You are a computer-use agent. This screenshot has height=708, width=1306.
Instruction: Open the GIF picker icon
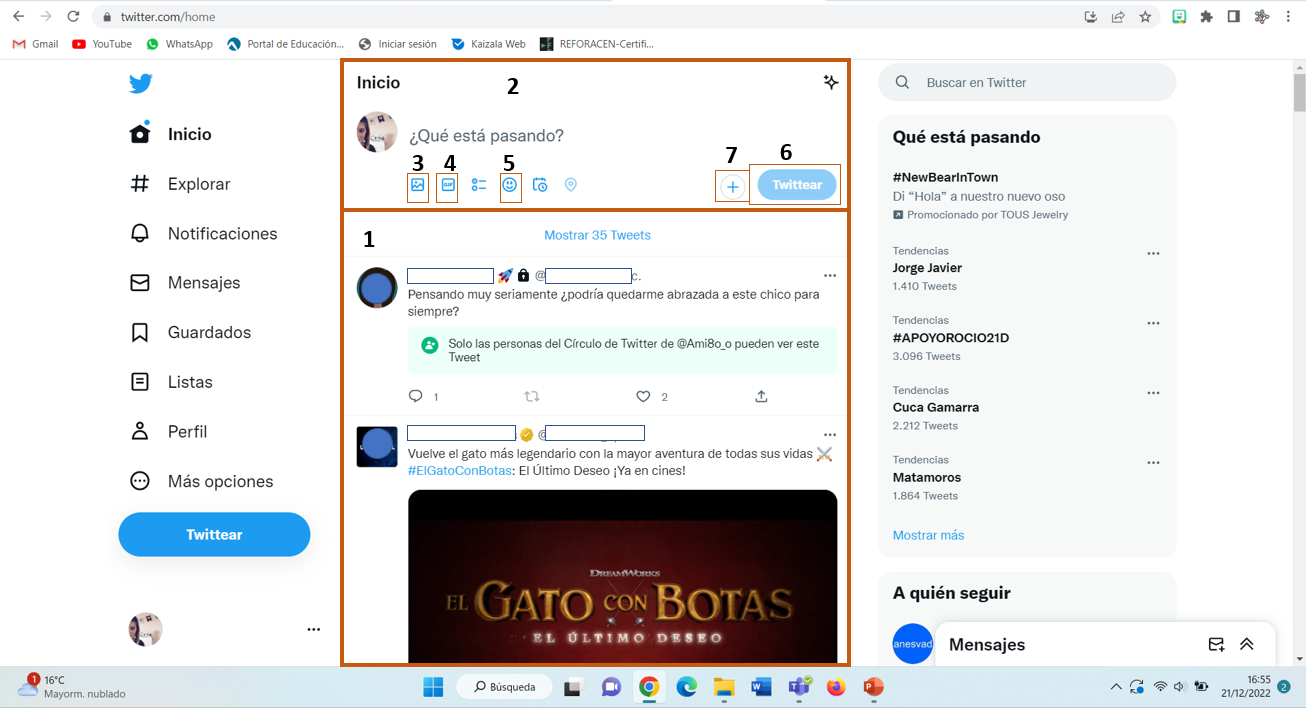tap(448, 185)
